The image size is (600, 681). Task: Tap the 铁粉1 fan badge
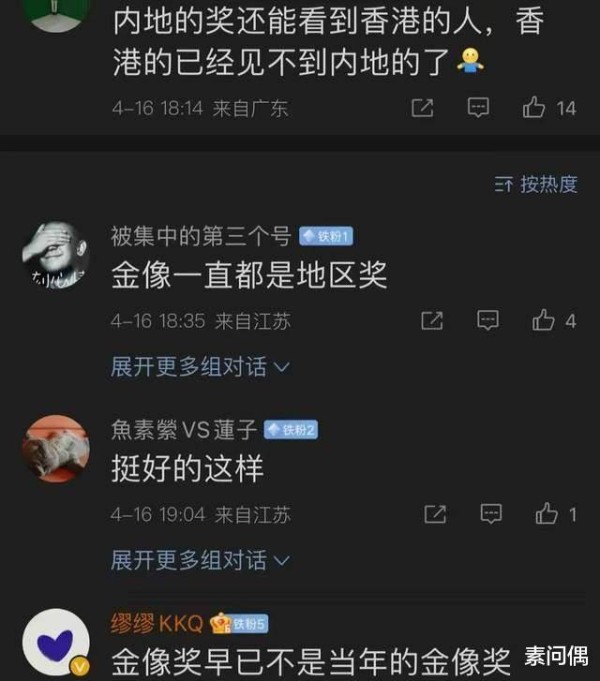pos(326,236)
